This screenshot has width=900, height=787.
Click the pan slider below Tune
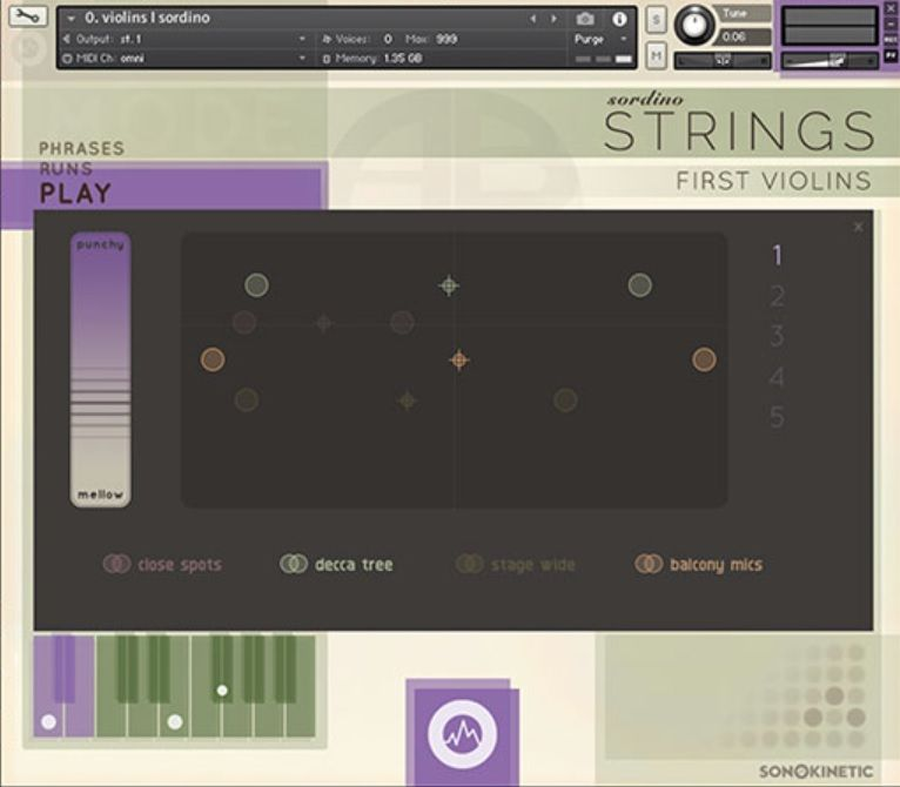tap(722, 60)
